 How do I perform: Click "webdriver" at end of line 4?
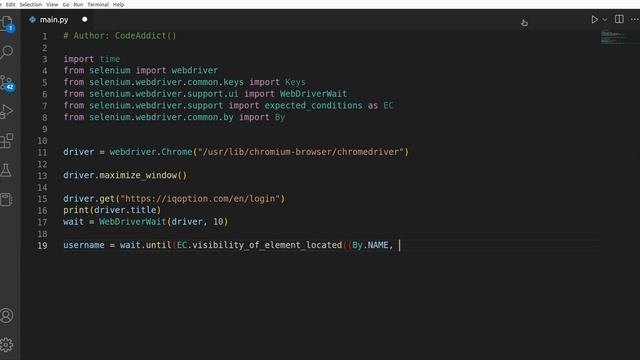point(195,71)
